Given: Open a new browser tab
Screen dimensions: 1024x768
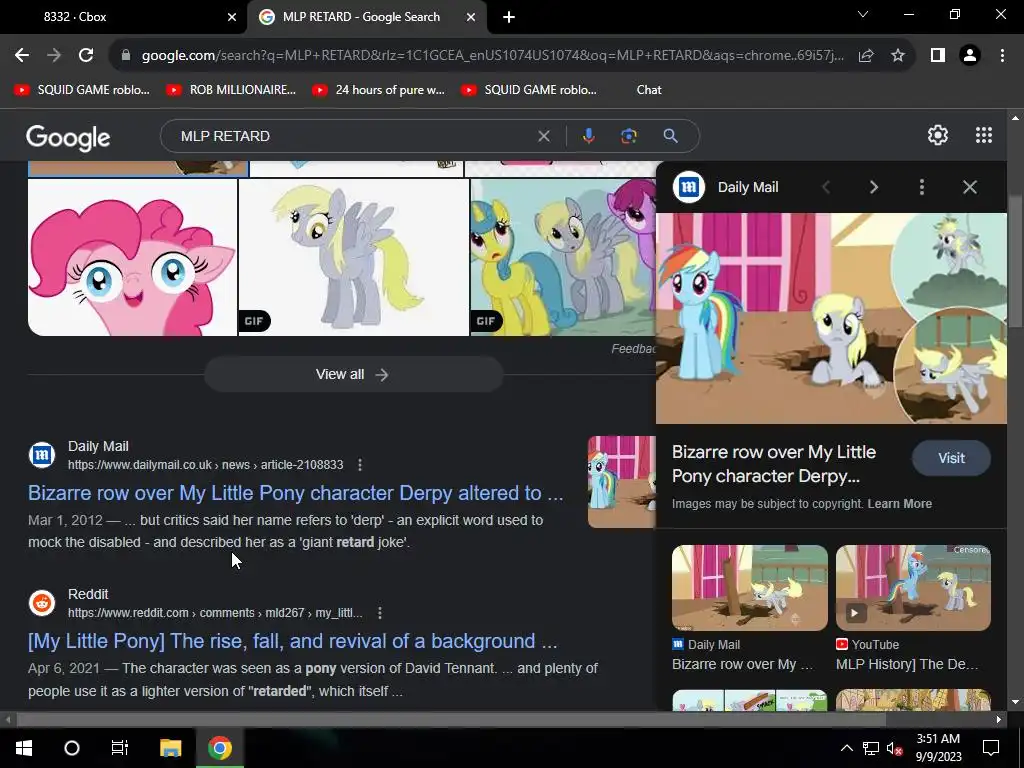Looking at the screenshot, I should (x=509, y=17).
